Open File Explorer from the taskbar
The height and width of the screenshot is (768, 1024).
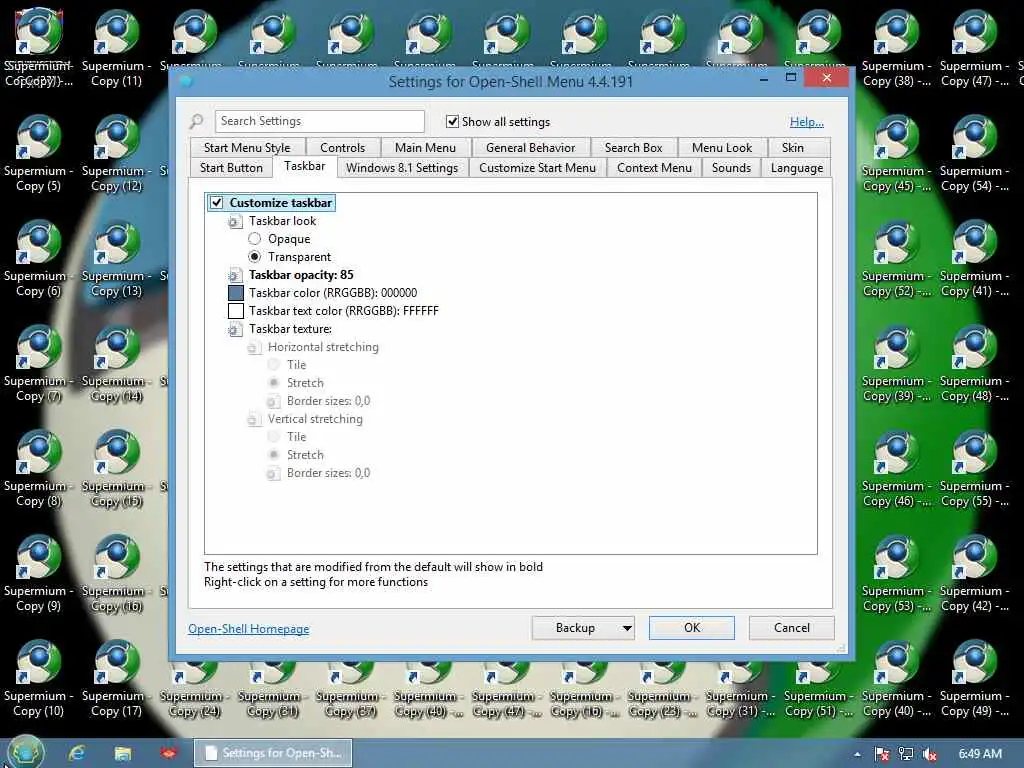tap(123, 753)
